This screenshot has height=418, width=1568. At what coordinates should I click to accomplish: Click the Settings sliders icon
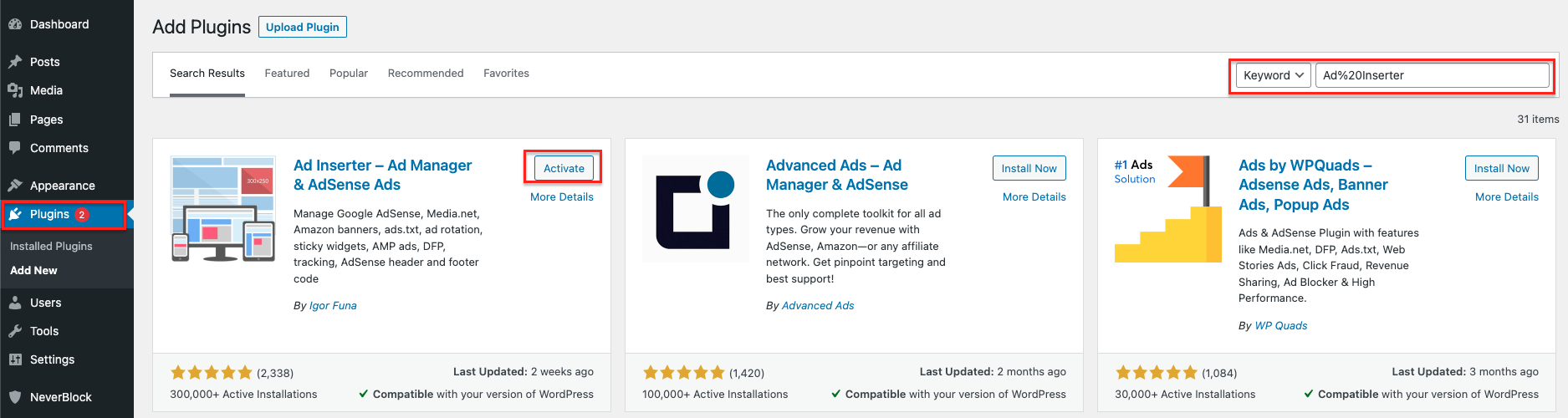coord(15,359)
